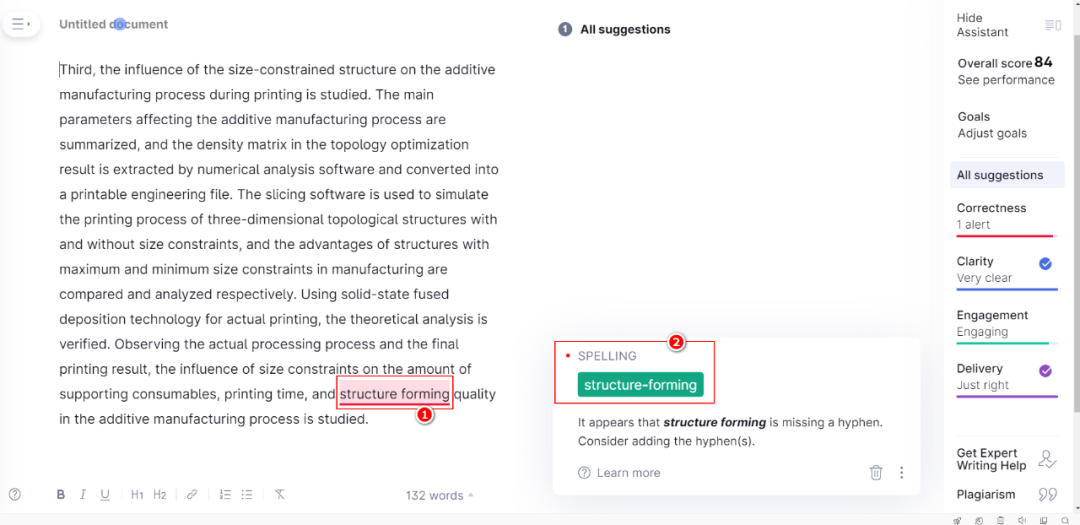Select the Correctness category
Screen dimensions: 1080x525
click(1005, 216)
